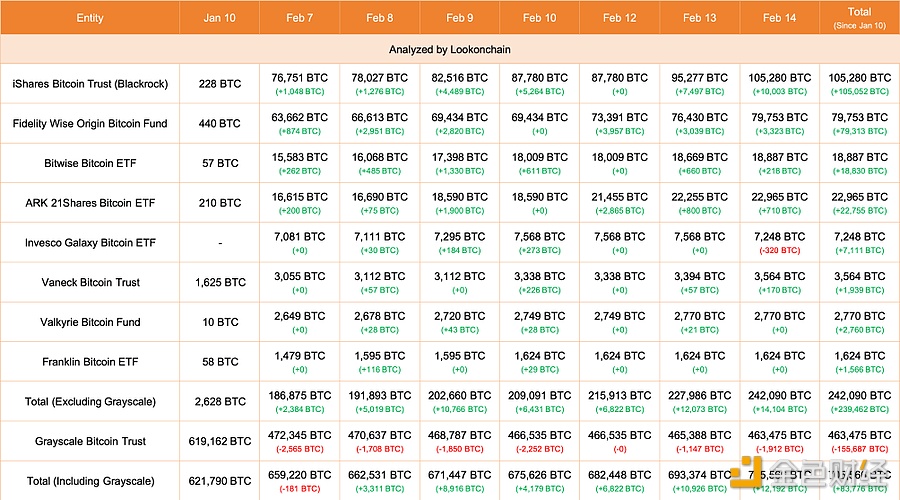
Task: Click the 621,790 BTC cell
Action: point(220,481)
